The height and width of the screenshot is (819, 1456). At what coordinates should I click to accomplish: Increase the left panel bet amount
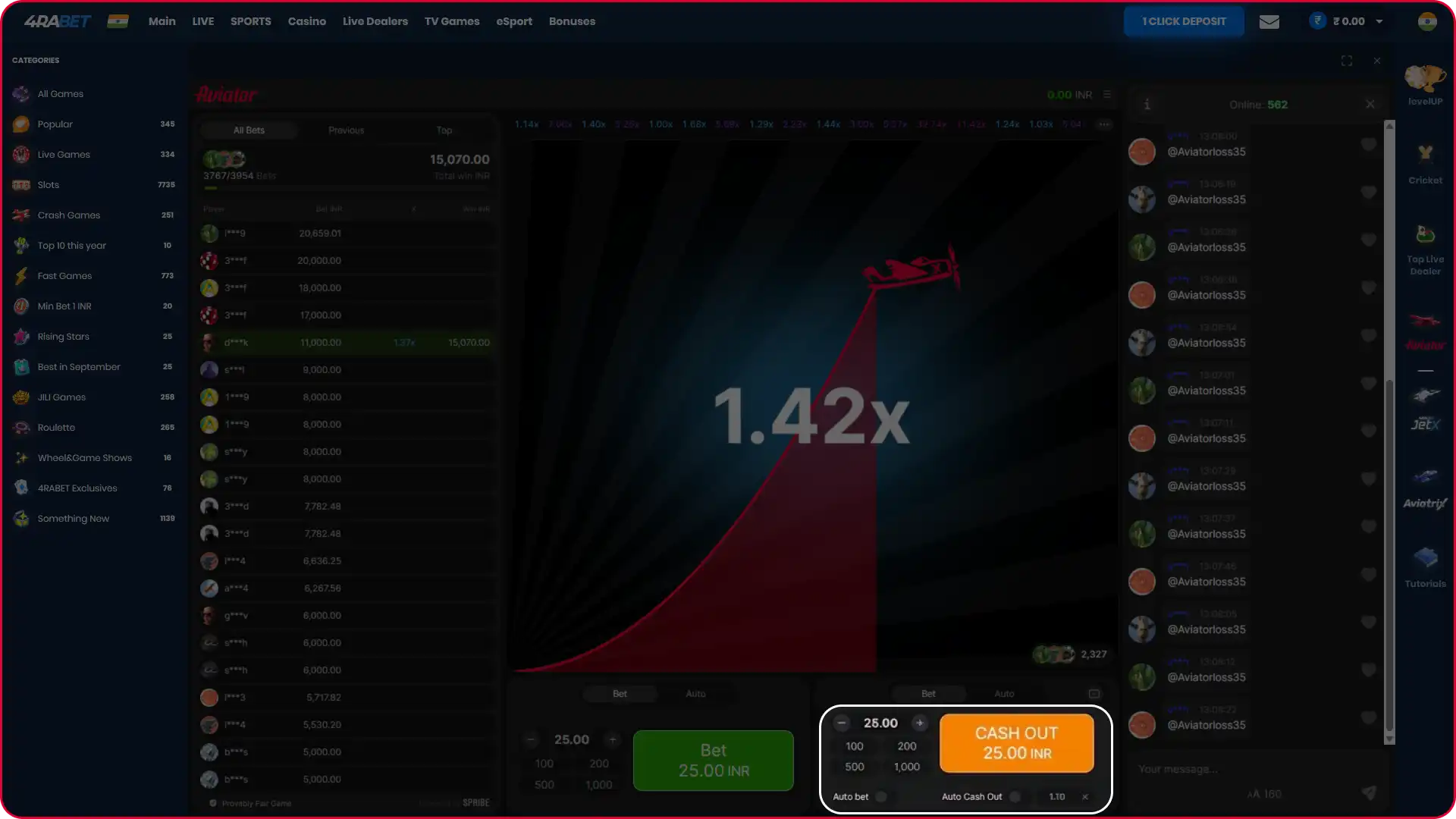click(x=613, y=739)
